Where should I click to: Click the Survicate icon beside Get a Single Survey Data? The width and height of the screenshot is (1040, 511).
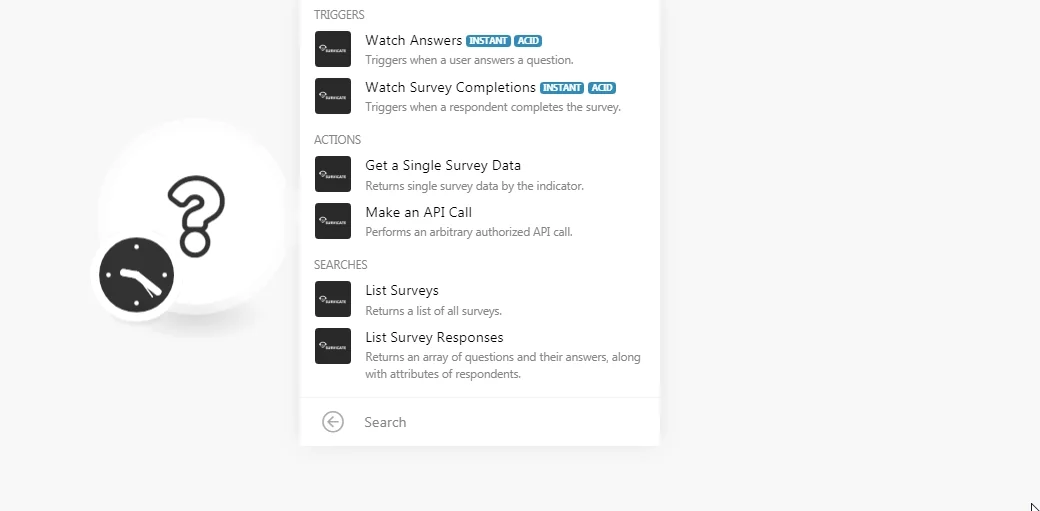click(333, 174)
